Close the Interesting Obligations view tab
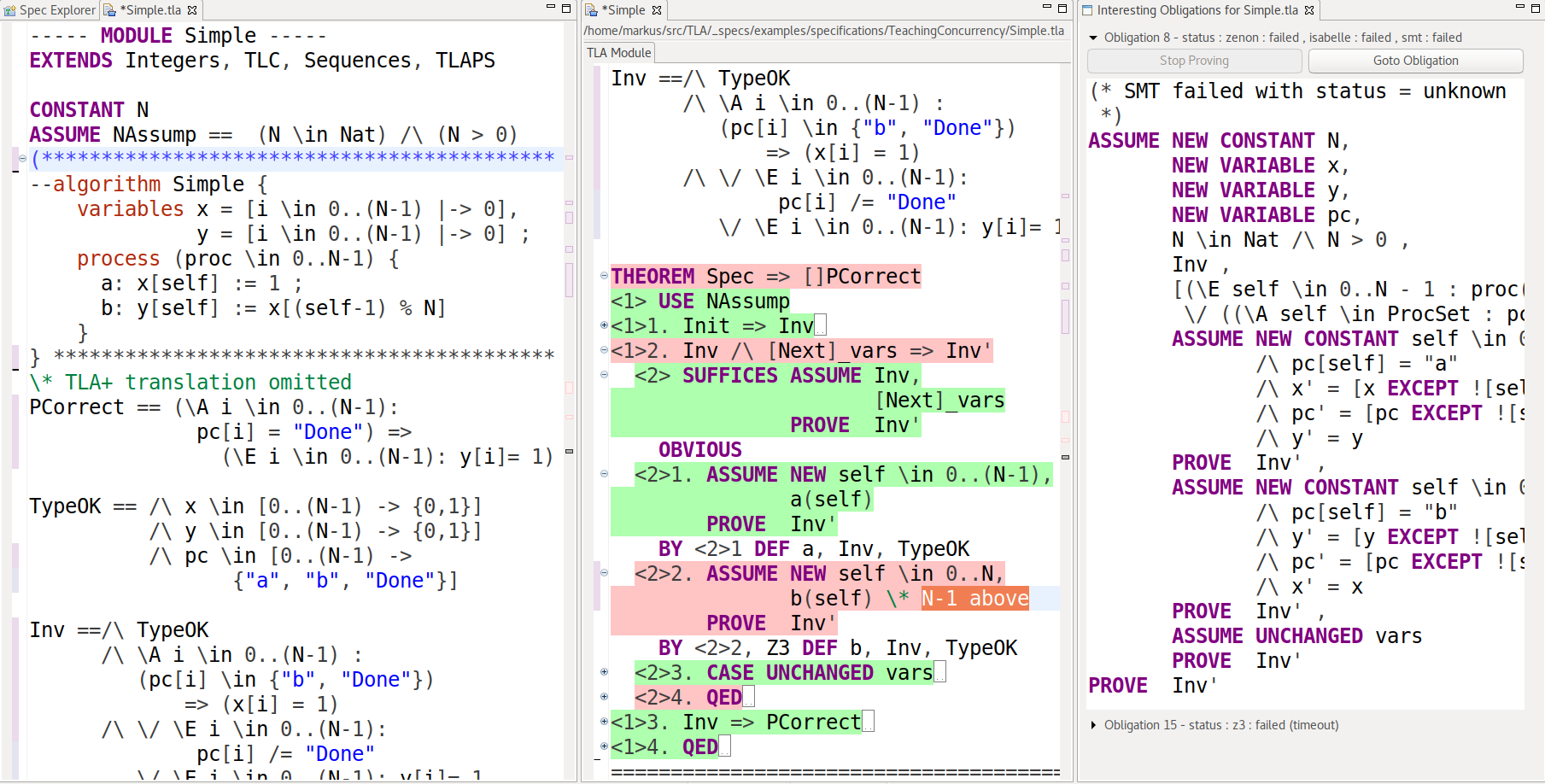The height and width of the screenshot is (784, 1545). [1309, 10]
